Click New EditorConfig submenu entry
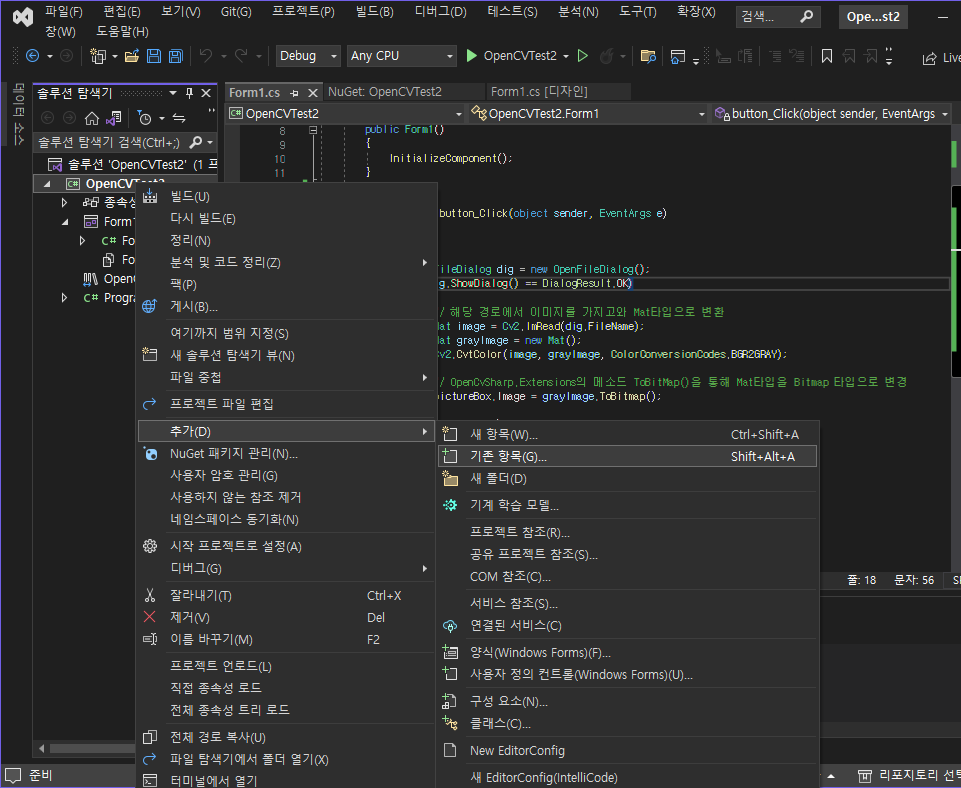 [628, 751]
